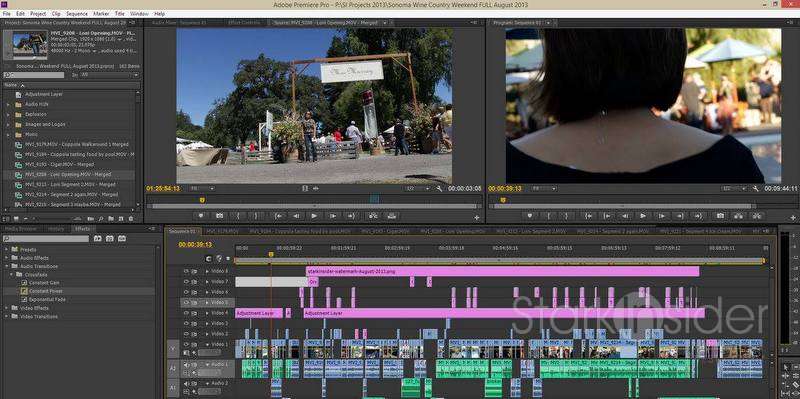Viewport: 800px width, 399px height.
Task: Collapse the Video 1 track
Action: pos(207,344)
